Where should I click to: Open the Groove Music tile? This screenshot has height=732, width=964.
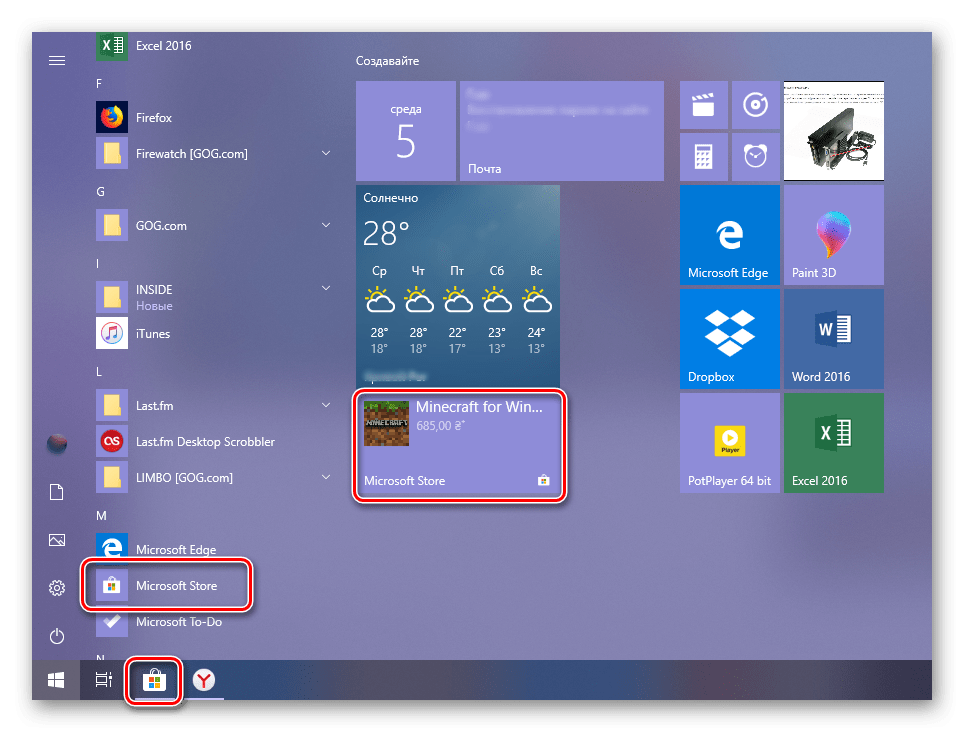(756, 105)
